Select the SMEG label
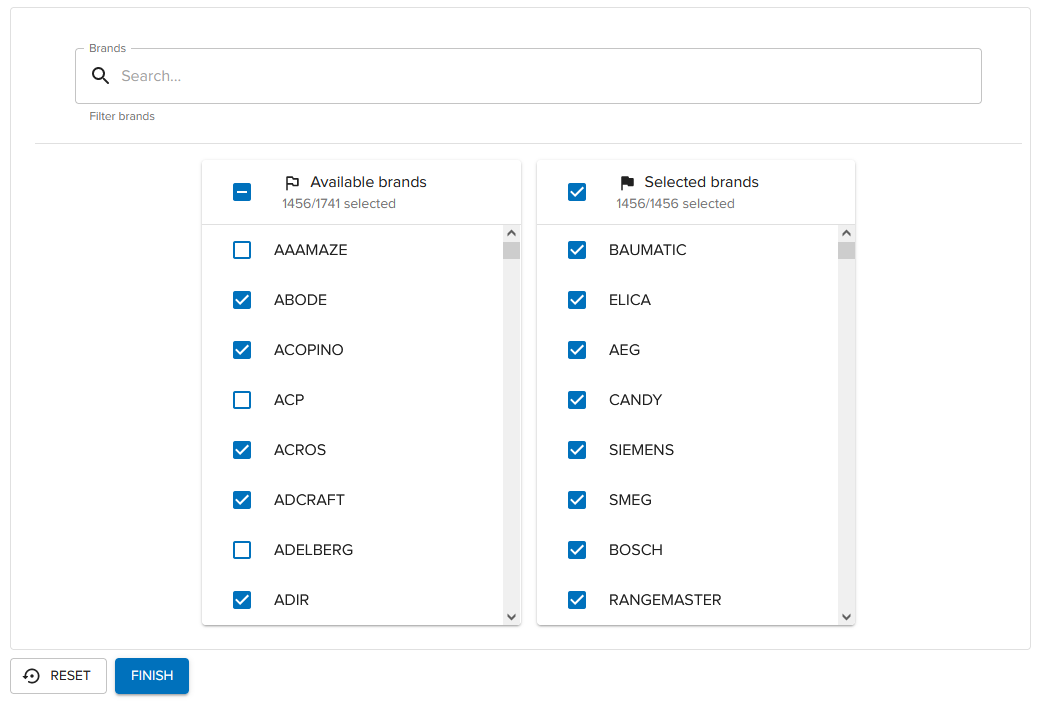This screenshot has height=703, width=1040. pyautogui.click(x=630, y=500)
